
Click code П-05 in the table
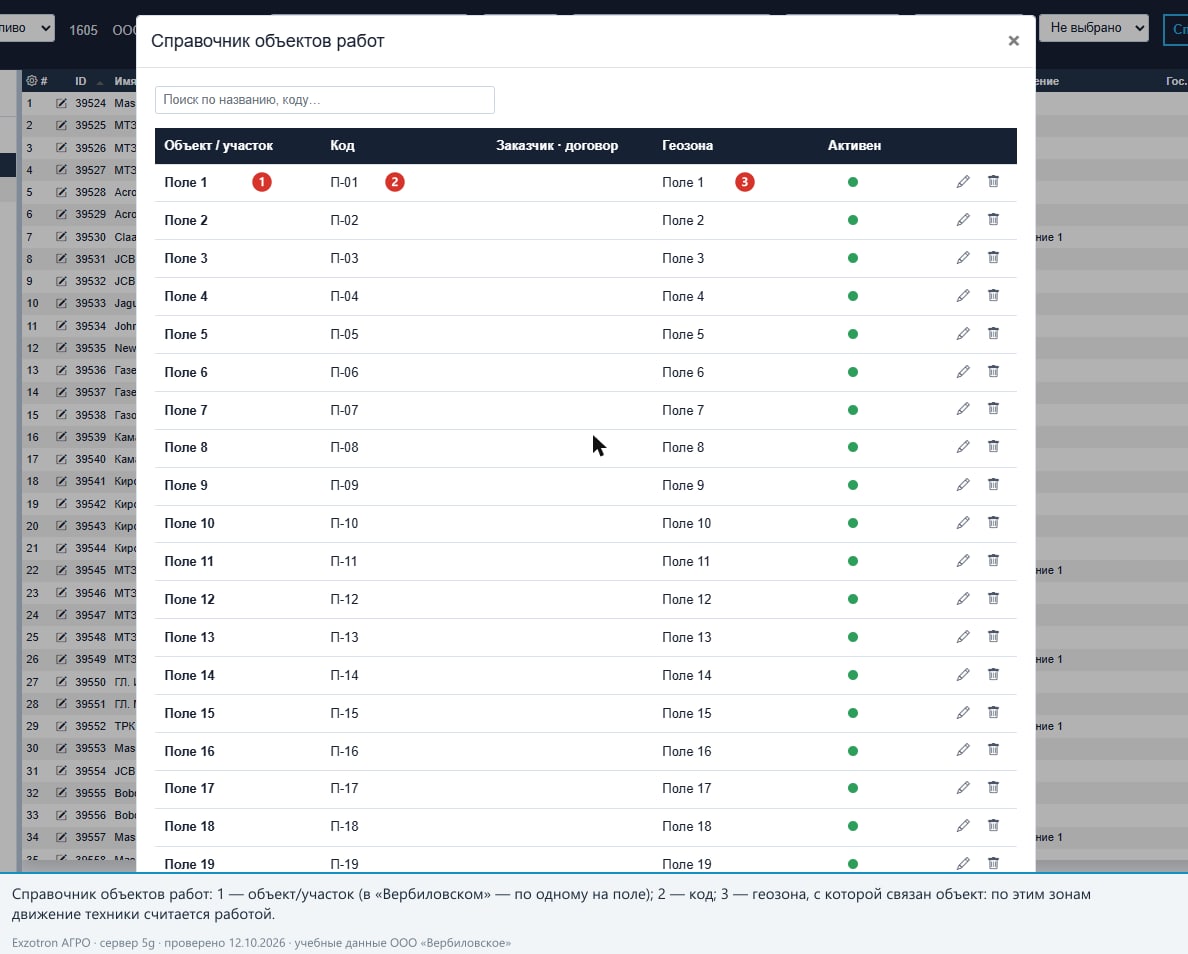tap(345, 334)
